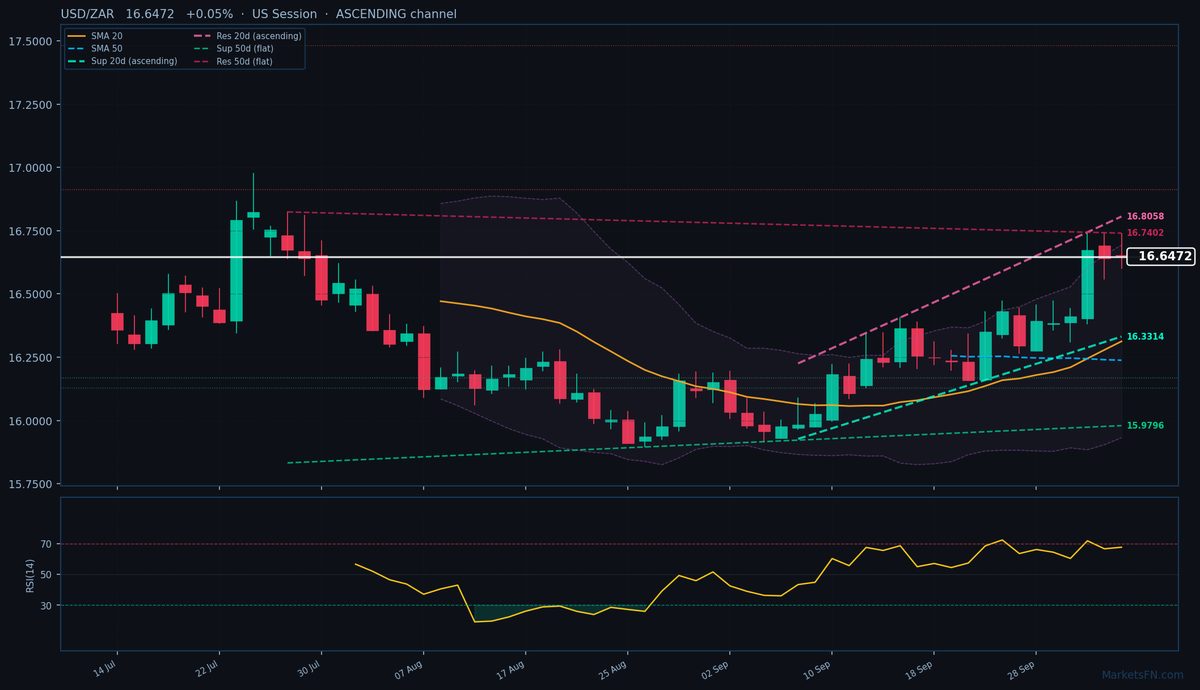Click the RSI 50 level label
This screenshot has width=1200, height=690.
click(46, 575)
